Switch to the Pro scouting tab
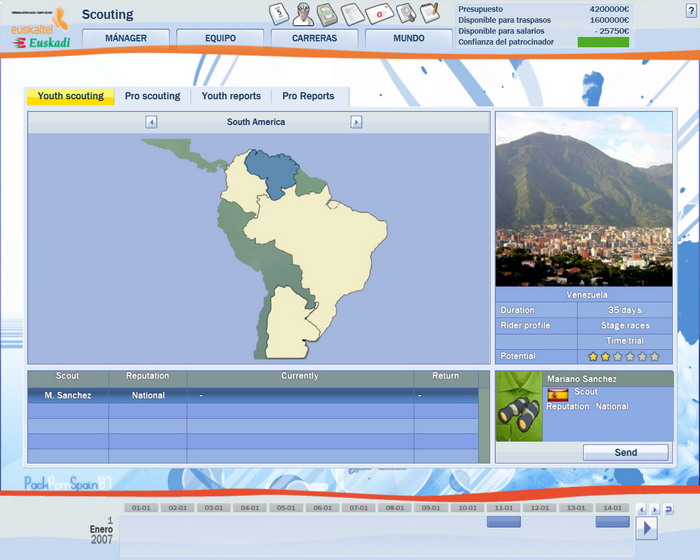700x560 pixels. pos(152,96)
